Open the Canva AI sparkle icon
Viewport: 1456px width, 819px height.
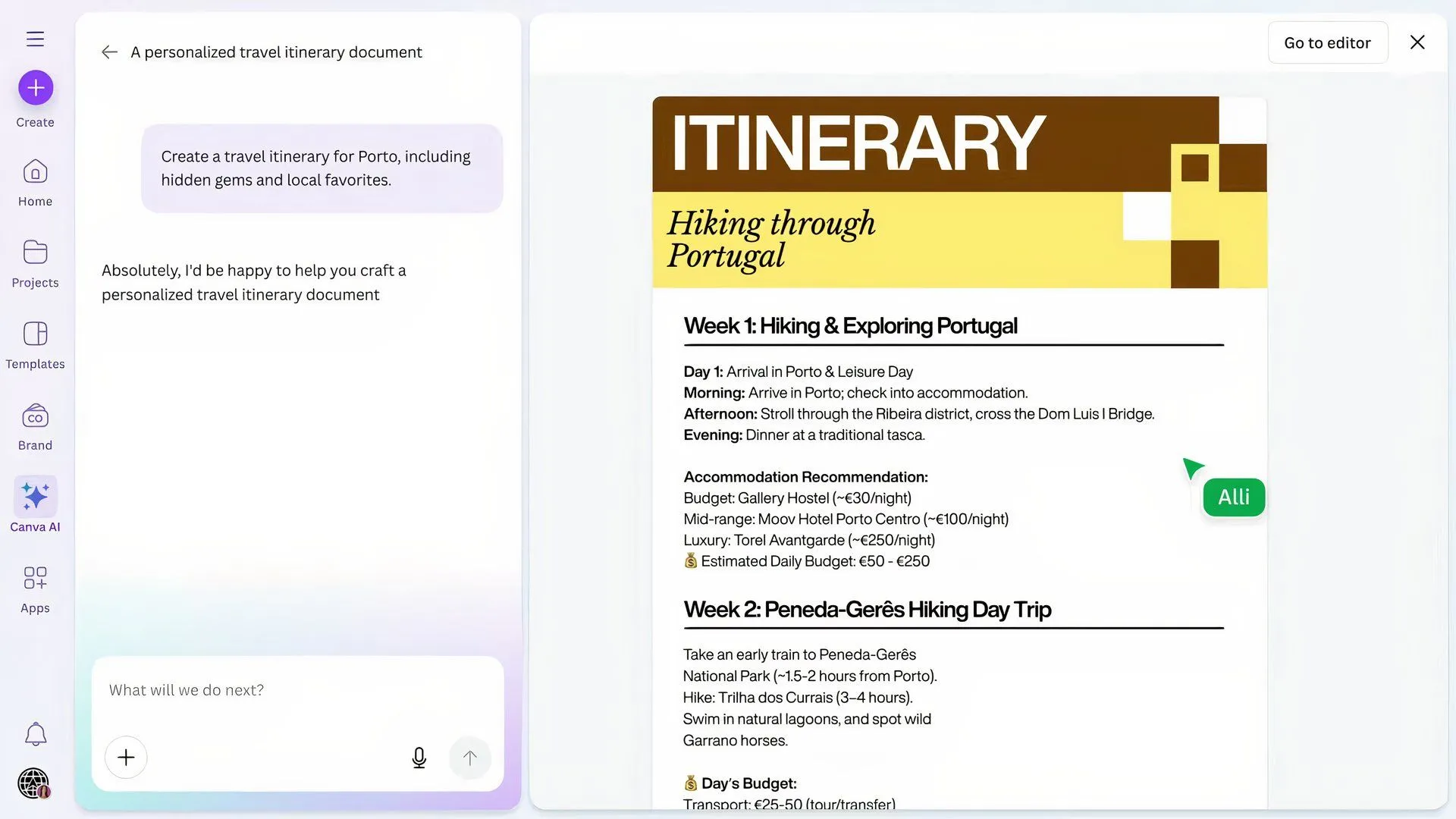pos(35,496)
